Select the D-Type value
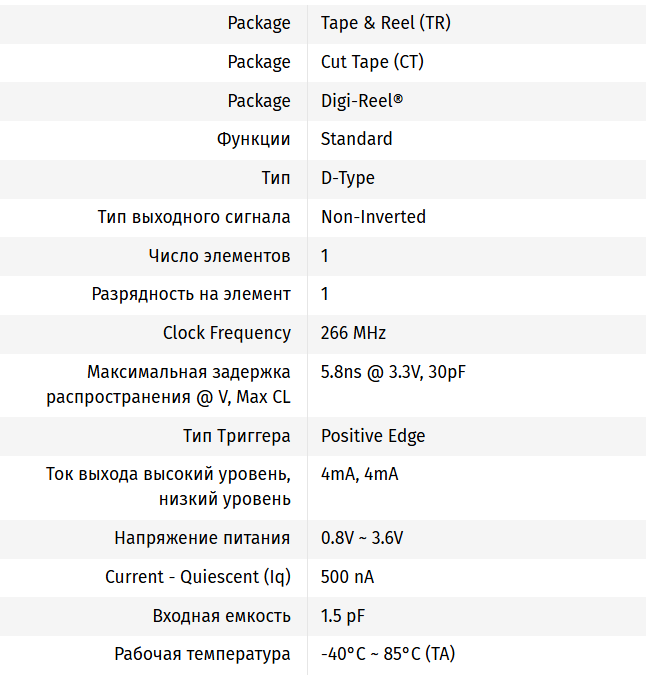 point(347,178)
